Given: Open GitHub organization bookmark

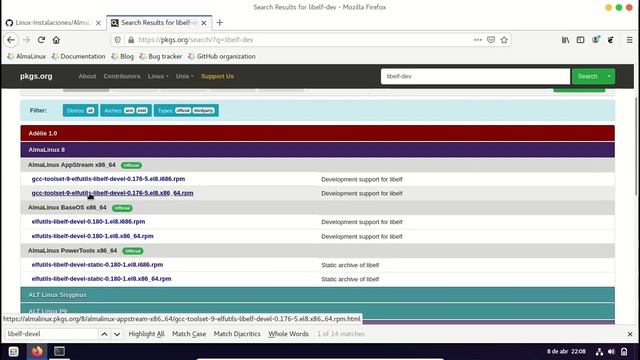Looking at the screenshot, I should (x=222, y=56).
